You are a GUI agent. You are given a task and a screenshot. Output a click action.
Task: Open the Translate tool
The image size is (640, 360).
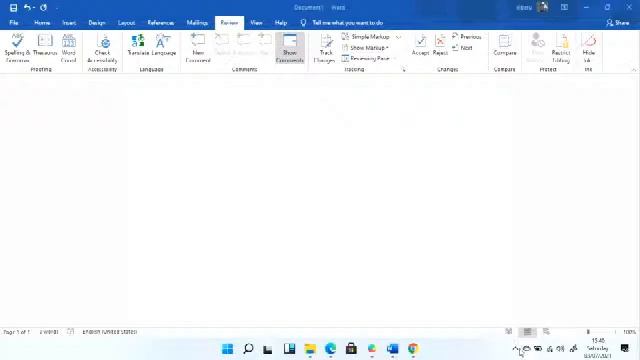(x=138, y=45)
